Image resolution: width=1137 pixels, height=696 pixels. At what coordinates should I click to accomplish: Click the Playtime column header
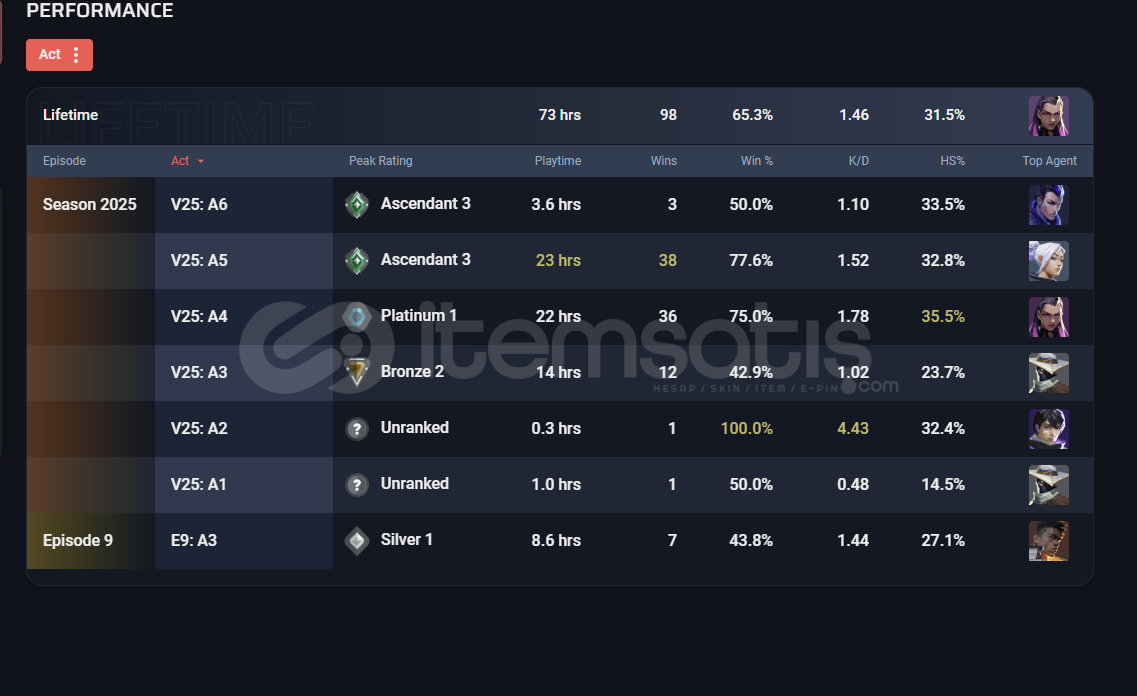pos(557,161)
